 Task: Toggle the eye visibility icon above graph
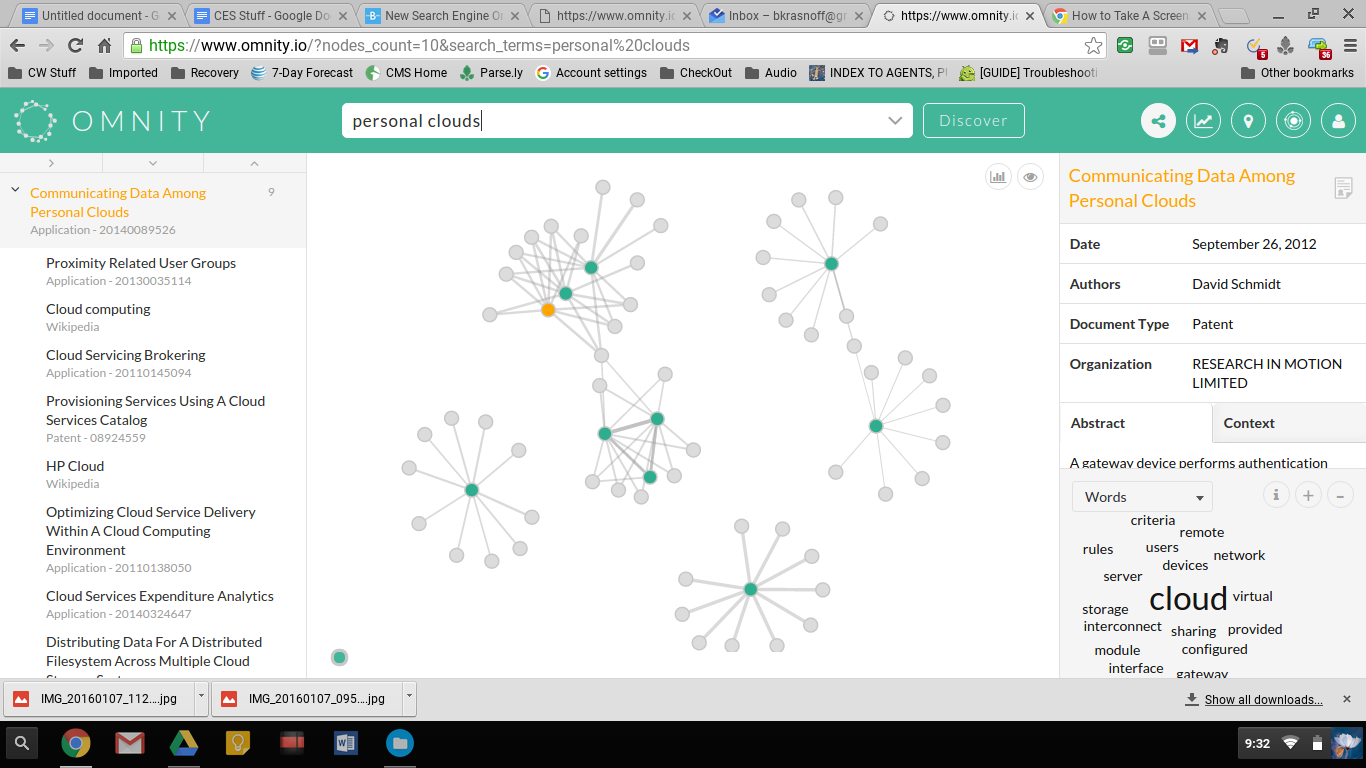click(x=1030, y=177)
